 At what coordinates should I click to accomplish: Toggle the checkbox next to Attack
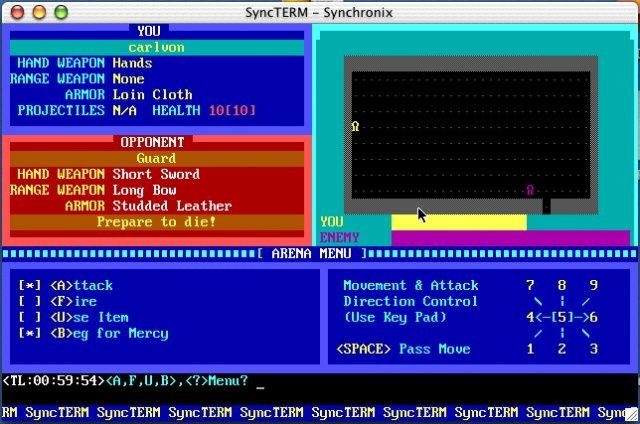coord(30,285)
